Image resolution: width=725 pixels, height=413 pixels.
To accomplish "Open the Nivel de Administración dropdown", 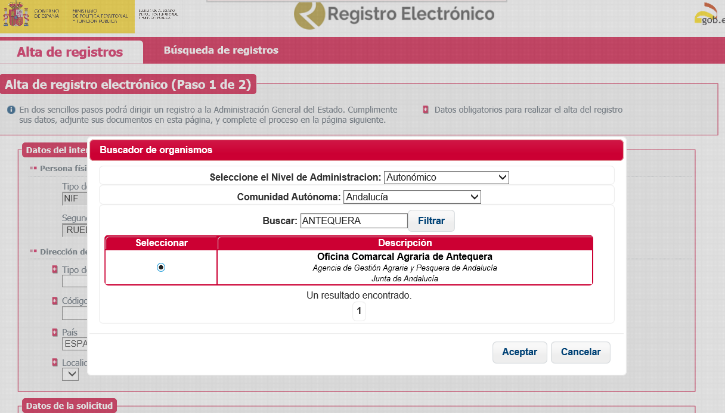I will click(446, 177).
